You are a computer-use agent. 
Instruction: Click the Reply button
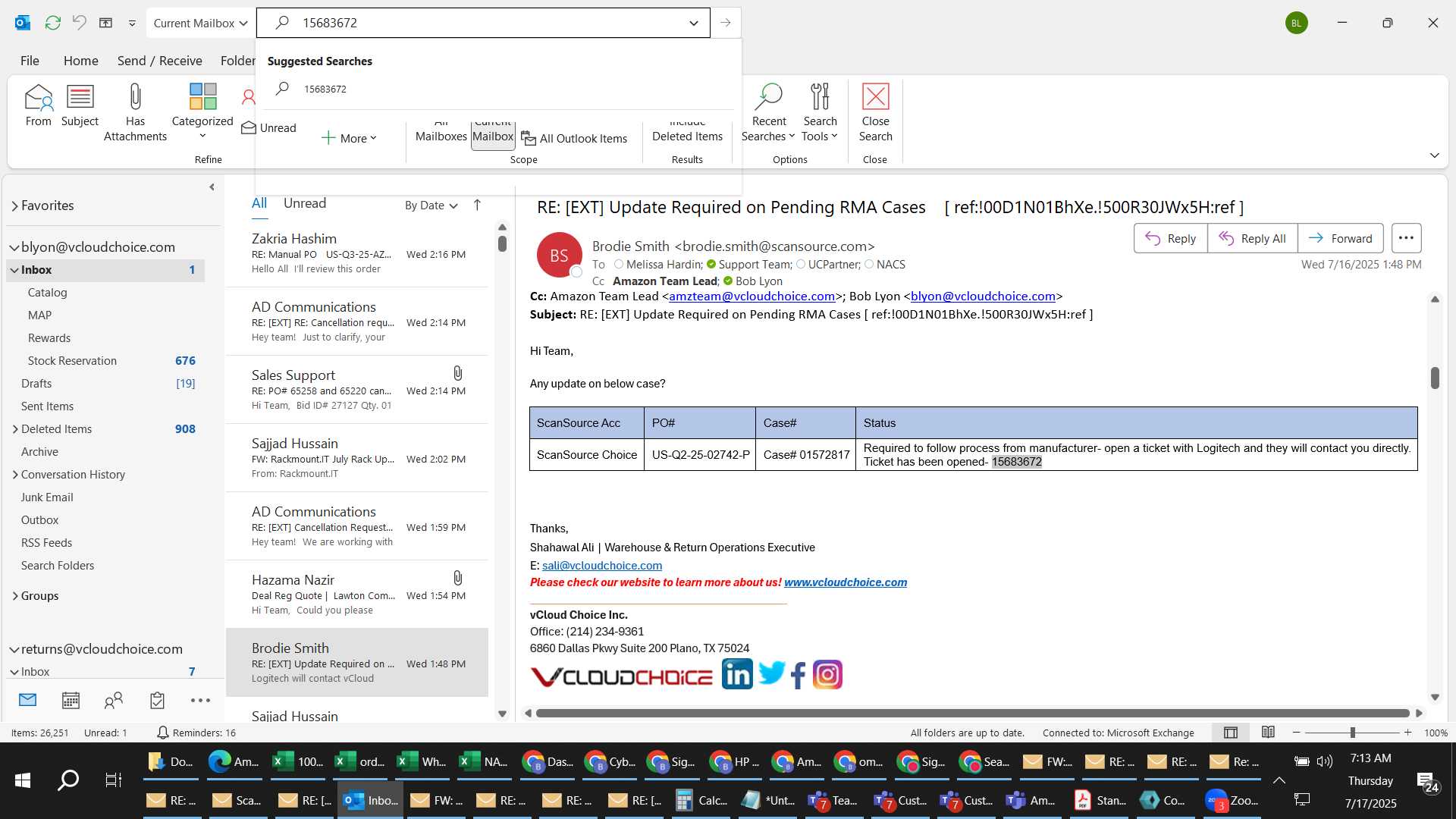click(1170, 238)
